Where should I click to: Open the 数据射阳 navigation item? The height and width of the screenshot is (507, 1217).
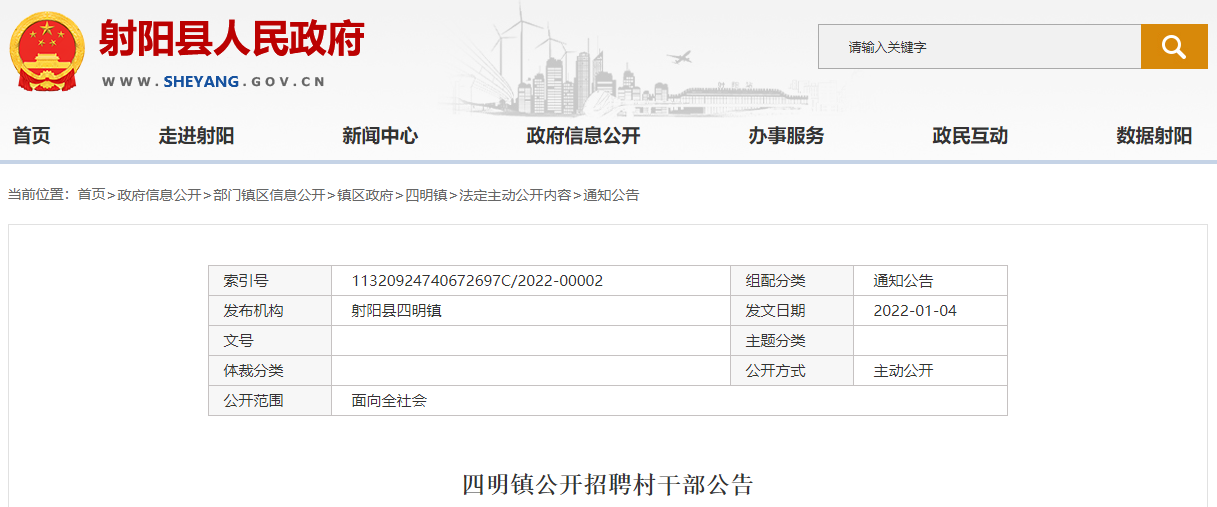[x=1154, y=136]
